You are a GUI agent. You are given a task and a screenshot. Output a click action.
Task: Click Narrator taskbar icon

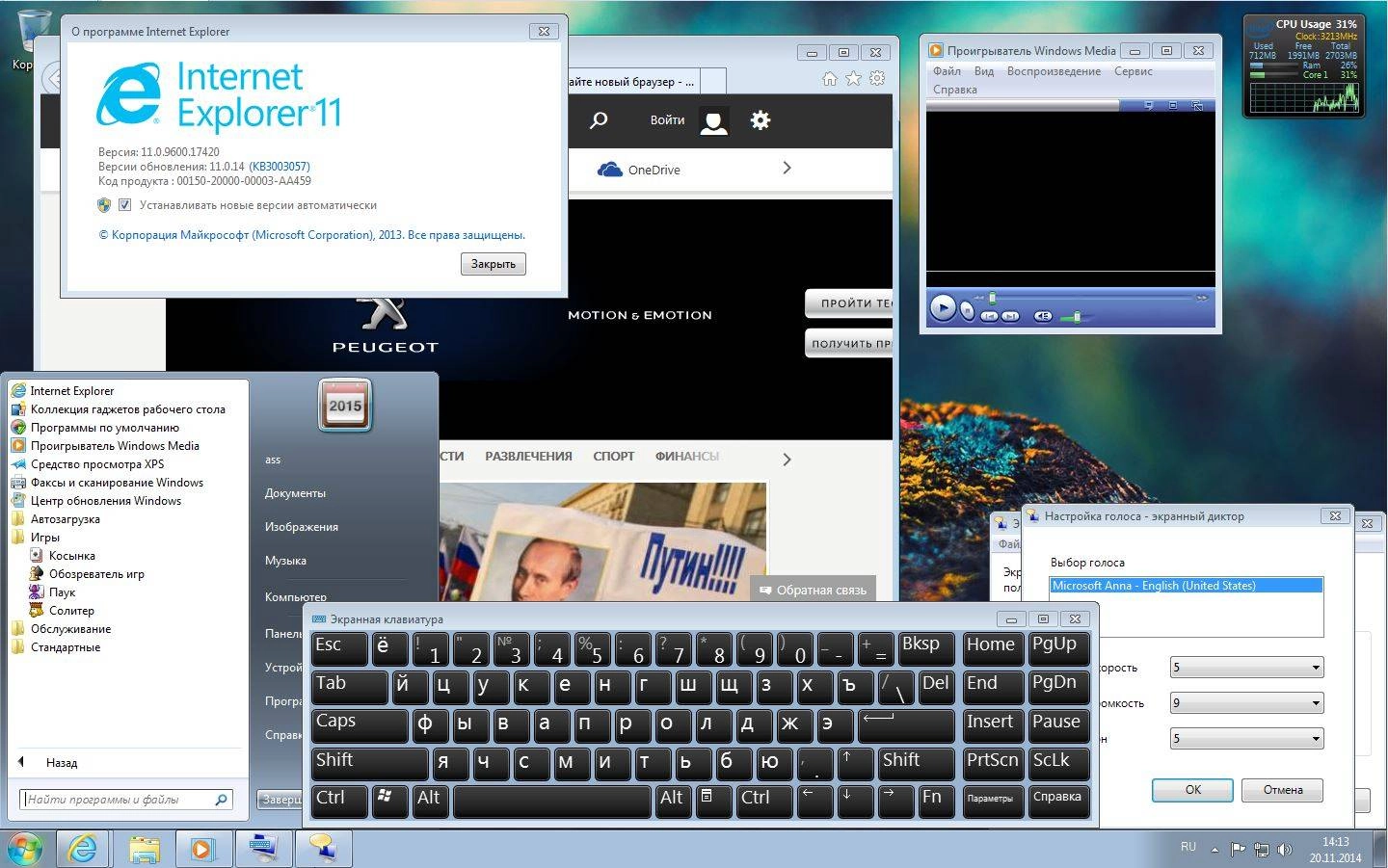tap(322, 849)
